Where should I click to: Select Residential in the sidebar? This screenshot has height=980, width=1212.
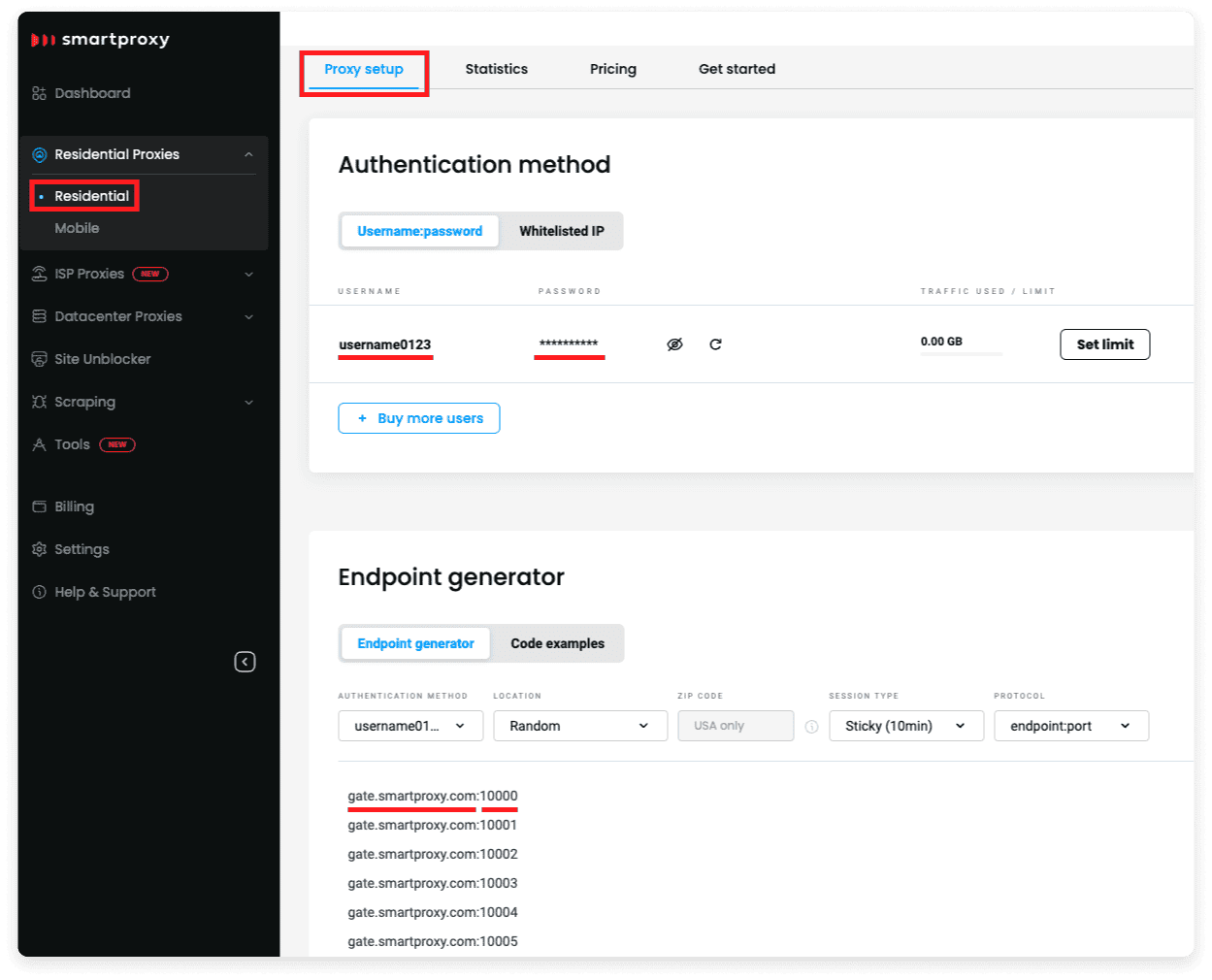pos(91,196)
